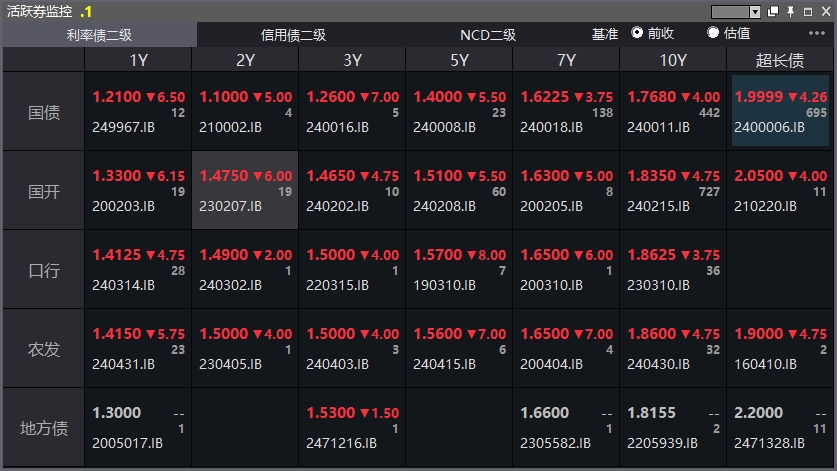Select the 国开 row header

tap(43, 191)
